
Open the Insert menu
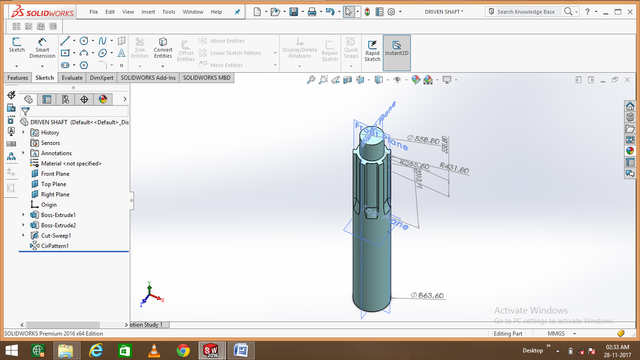pyautogui.click(x=148, y=12)
